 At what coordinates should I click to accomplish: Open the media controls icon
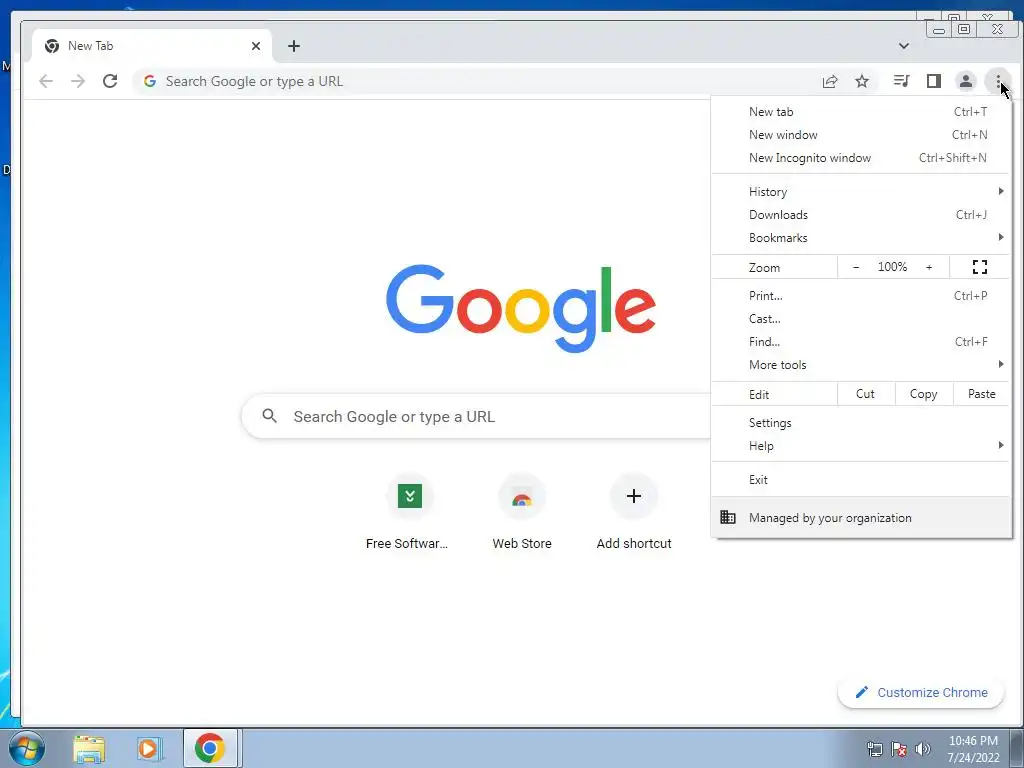901,81
